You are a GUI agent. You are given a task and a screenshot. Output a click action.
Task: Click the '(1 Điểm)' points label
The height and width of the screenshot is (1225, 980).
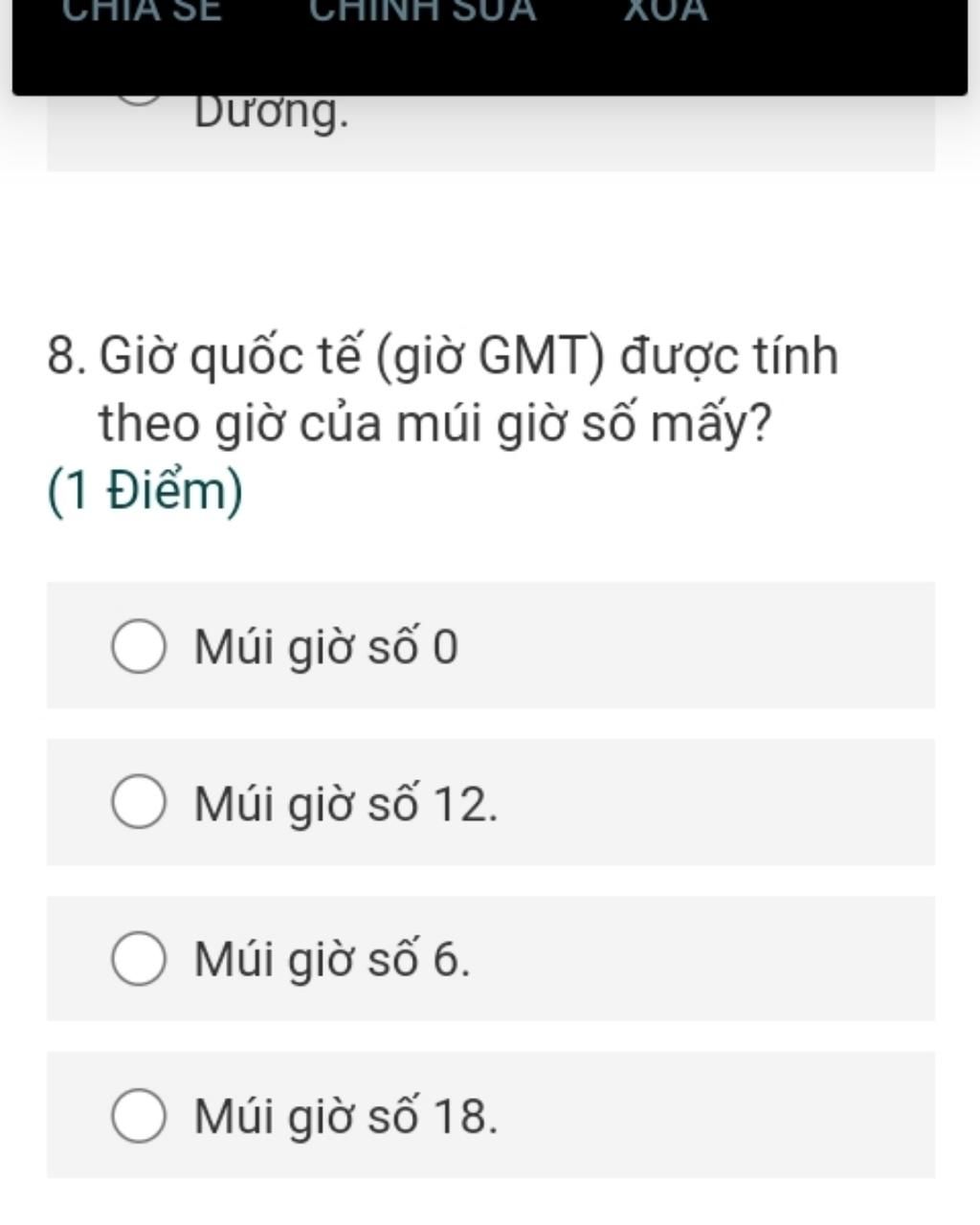click(x=145, y=491)
